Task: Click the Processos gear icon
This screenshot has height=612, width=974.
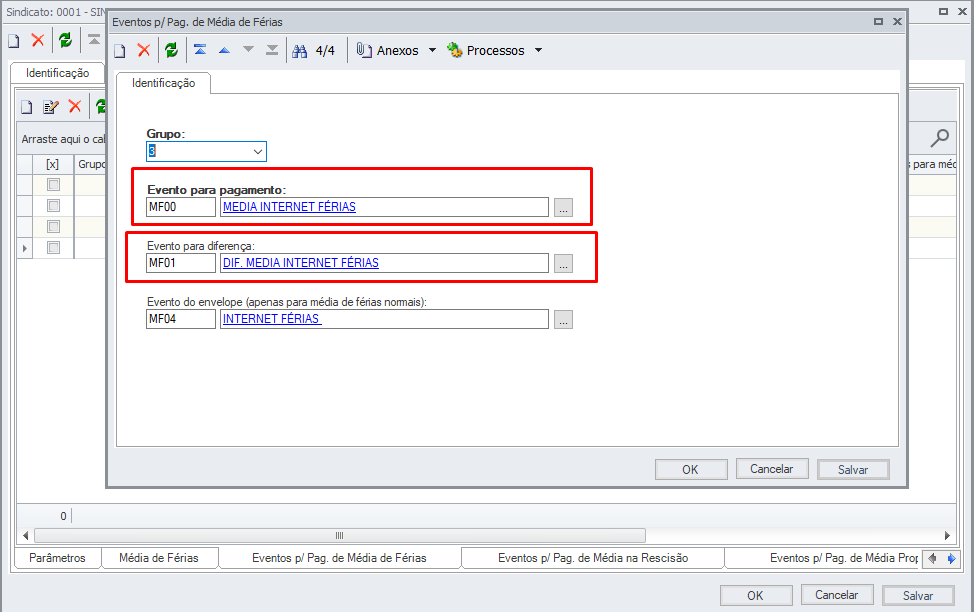Action: point(455,50)
